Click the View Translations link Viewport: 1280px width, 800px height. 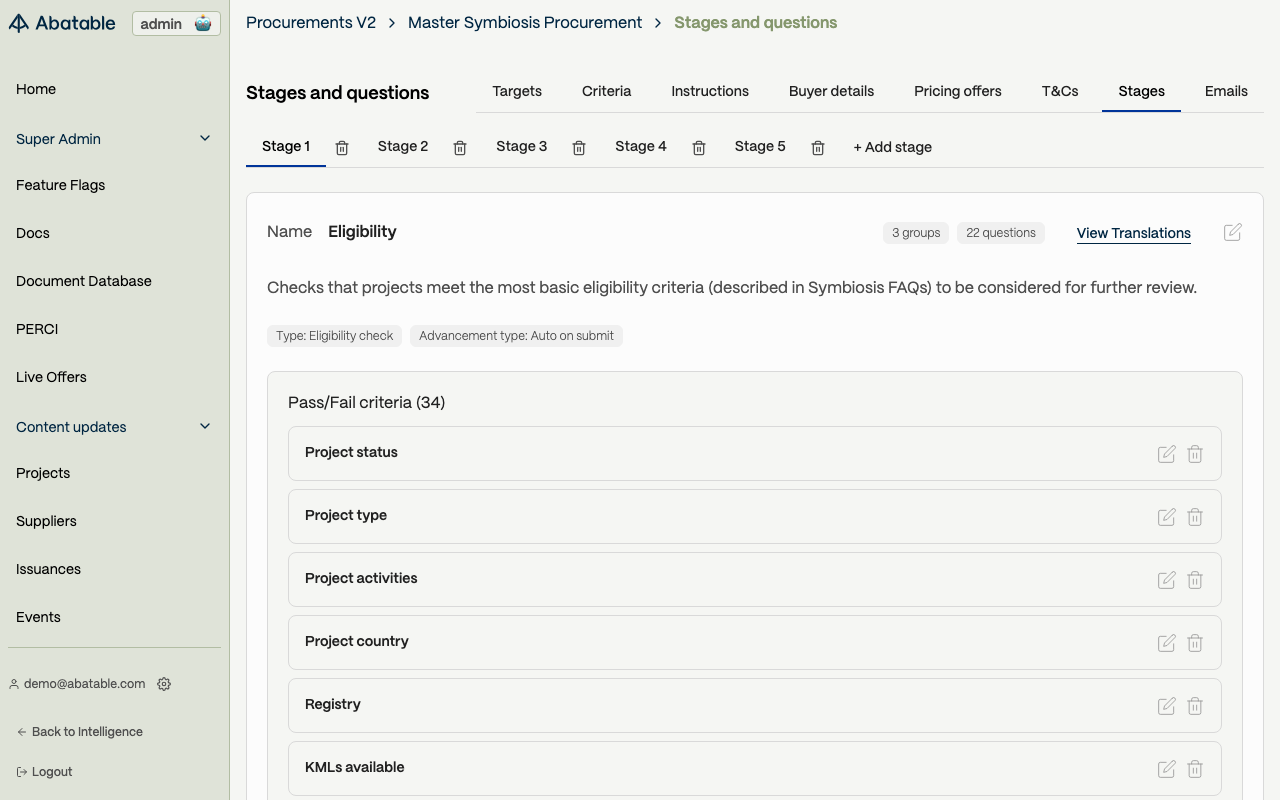tap(1133, 233)
